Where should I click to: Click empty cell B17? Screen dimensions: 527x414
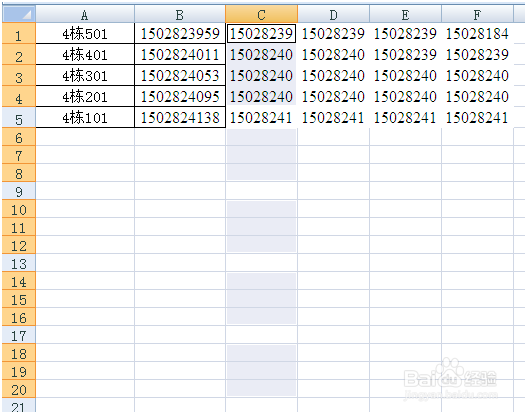tap(180, 334)
